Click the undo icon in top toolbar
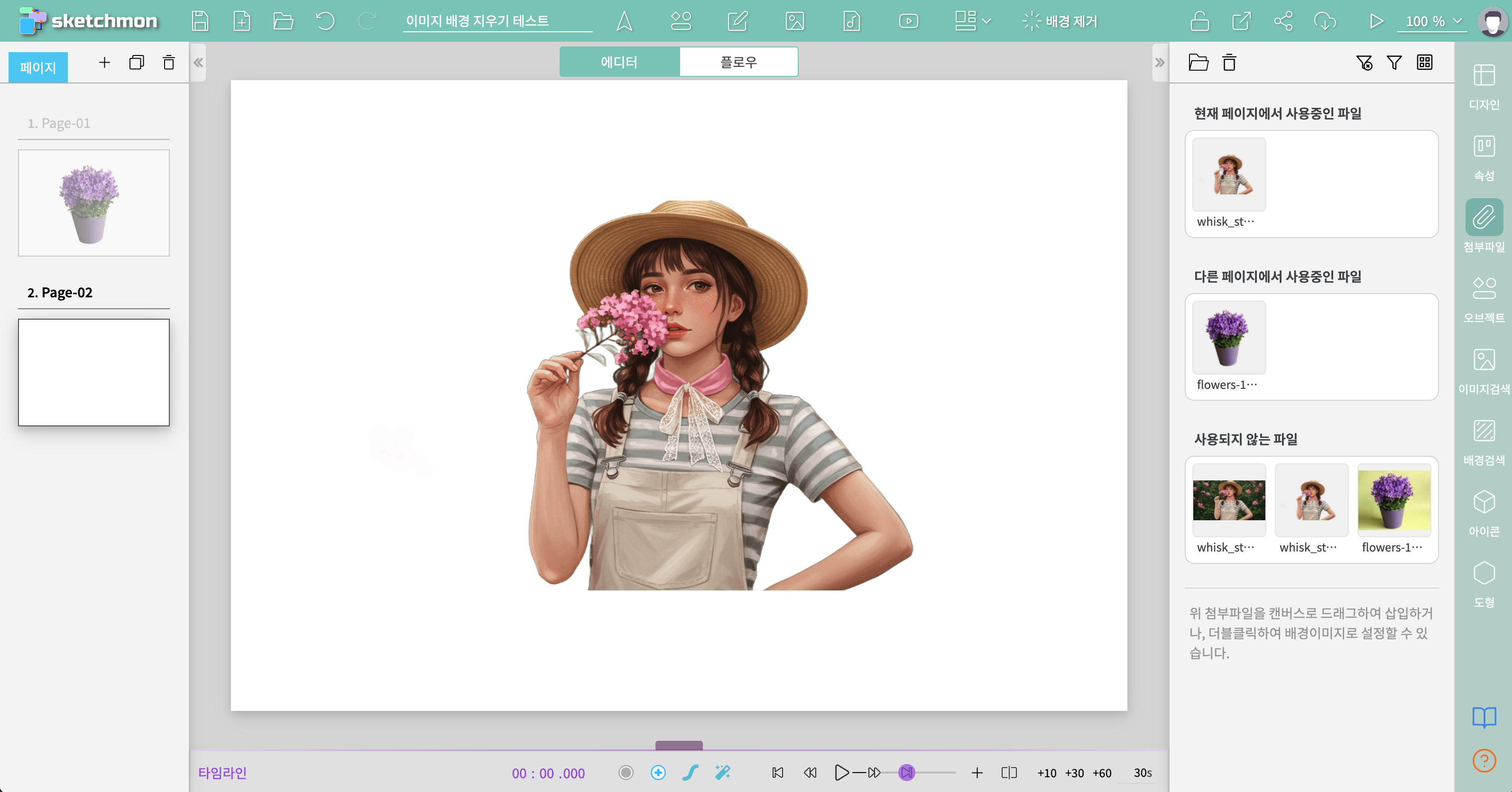Image resolution: width=1512 pixels, height=792 pixels. tap(324, 21)
